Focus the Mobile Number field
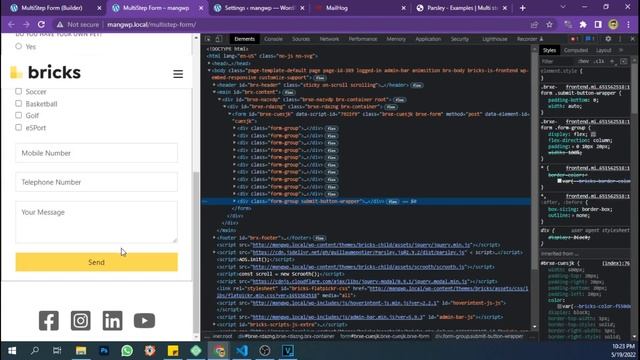 [96, 153]
